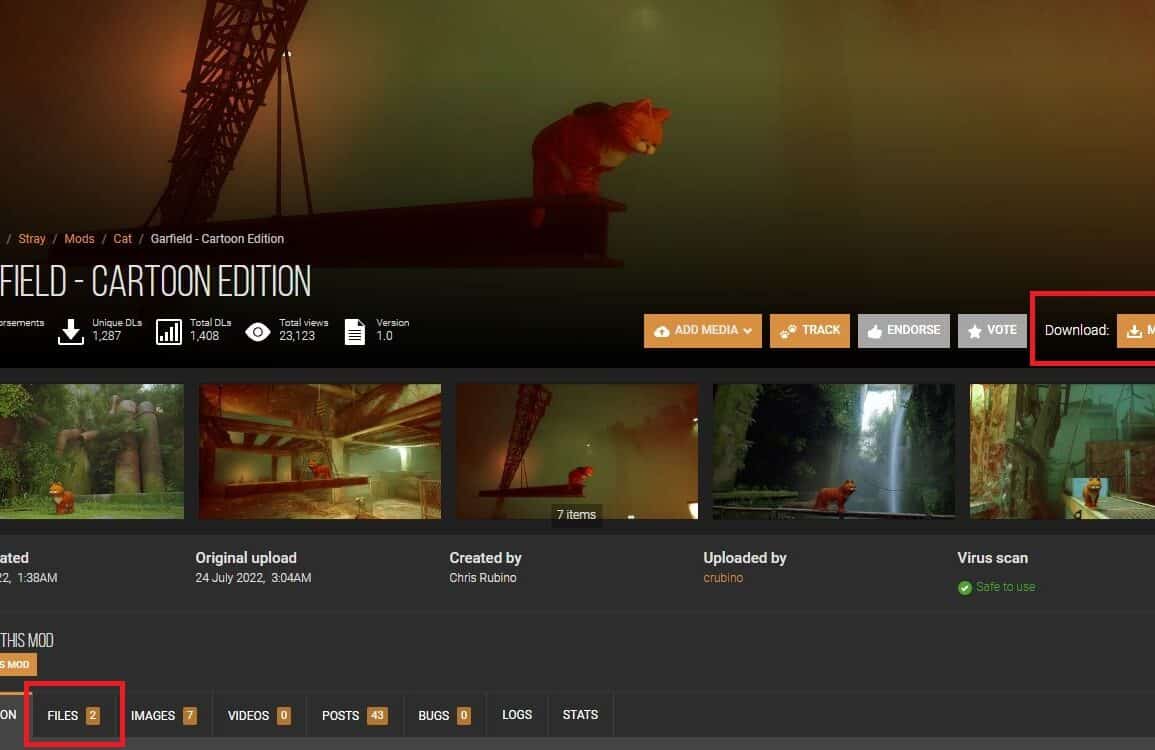Click the date 24 July 2022, 3:04AM
Viewport: 1155px width, 750px height.
(253, 578)
